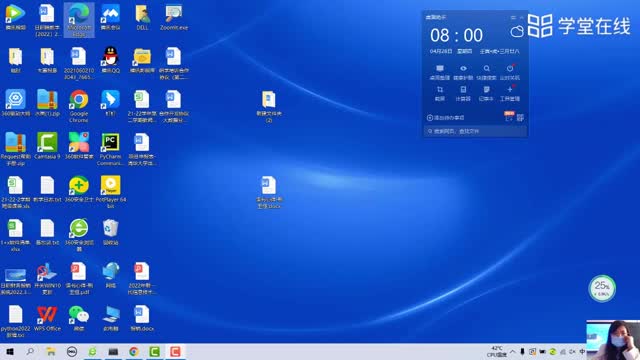
Task: Select the WeChat desktop shortcut
Action: point(79,318)
